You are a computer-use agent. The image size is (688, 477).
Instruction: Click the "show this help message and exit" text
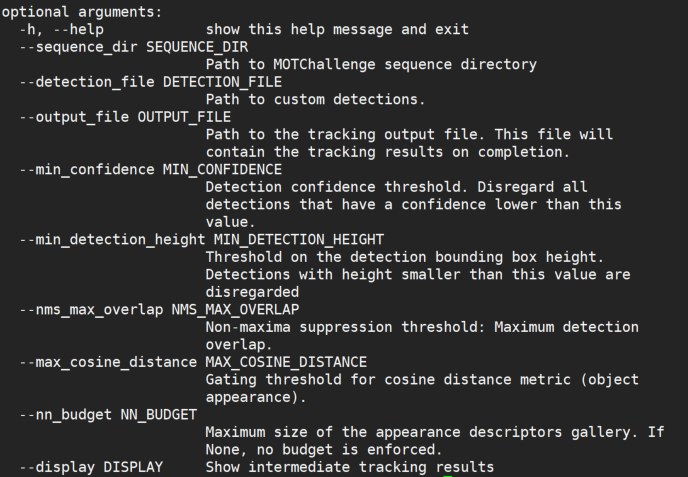(337, 29)
